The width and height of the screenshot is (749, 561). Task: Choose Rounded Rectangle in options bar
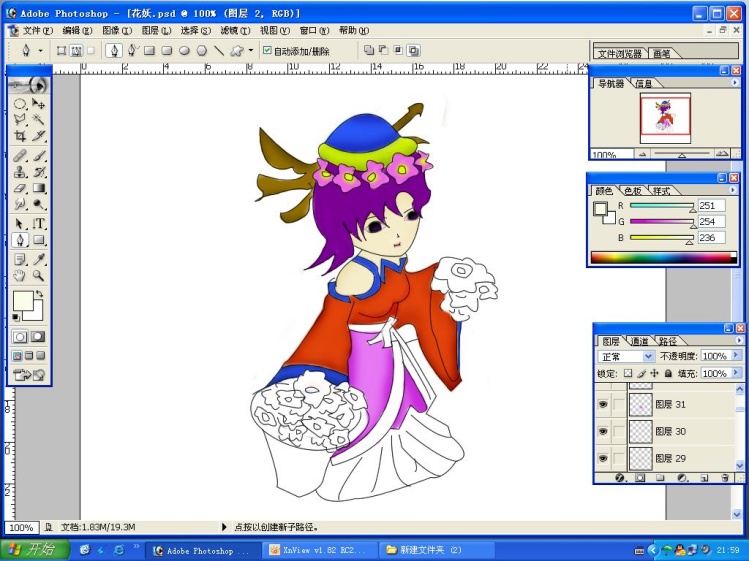click(x=166, y=51)
